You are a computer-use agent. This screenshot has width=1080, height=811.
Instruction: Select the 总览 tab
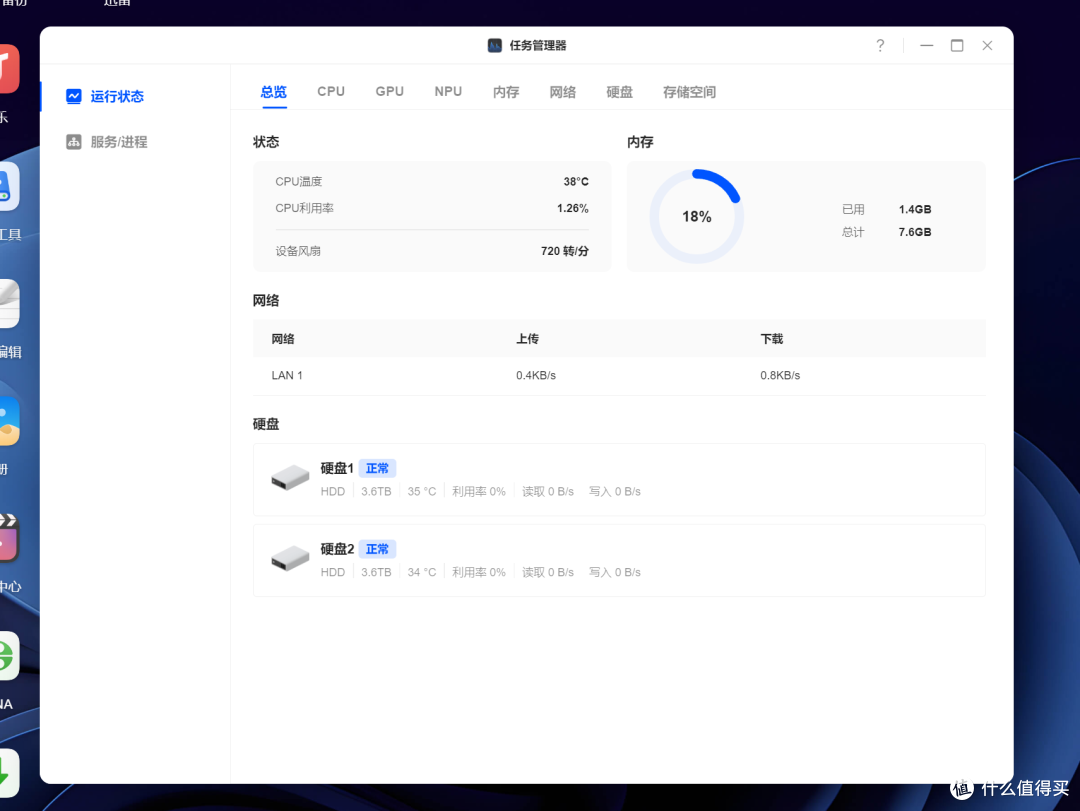point(273,92)
